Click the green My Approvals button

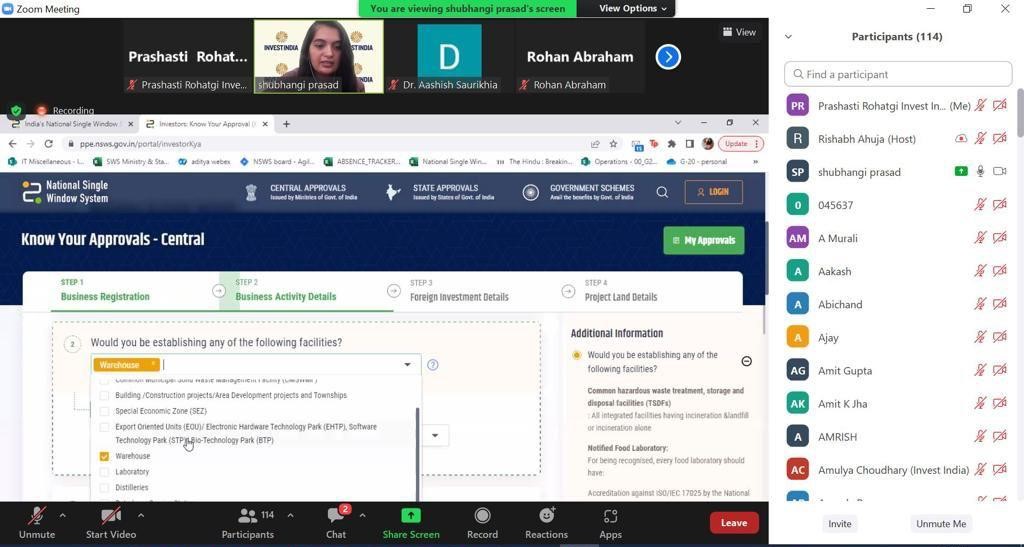coord(703,240)
